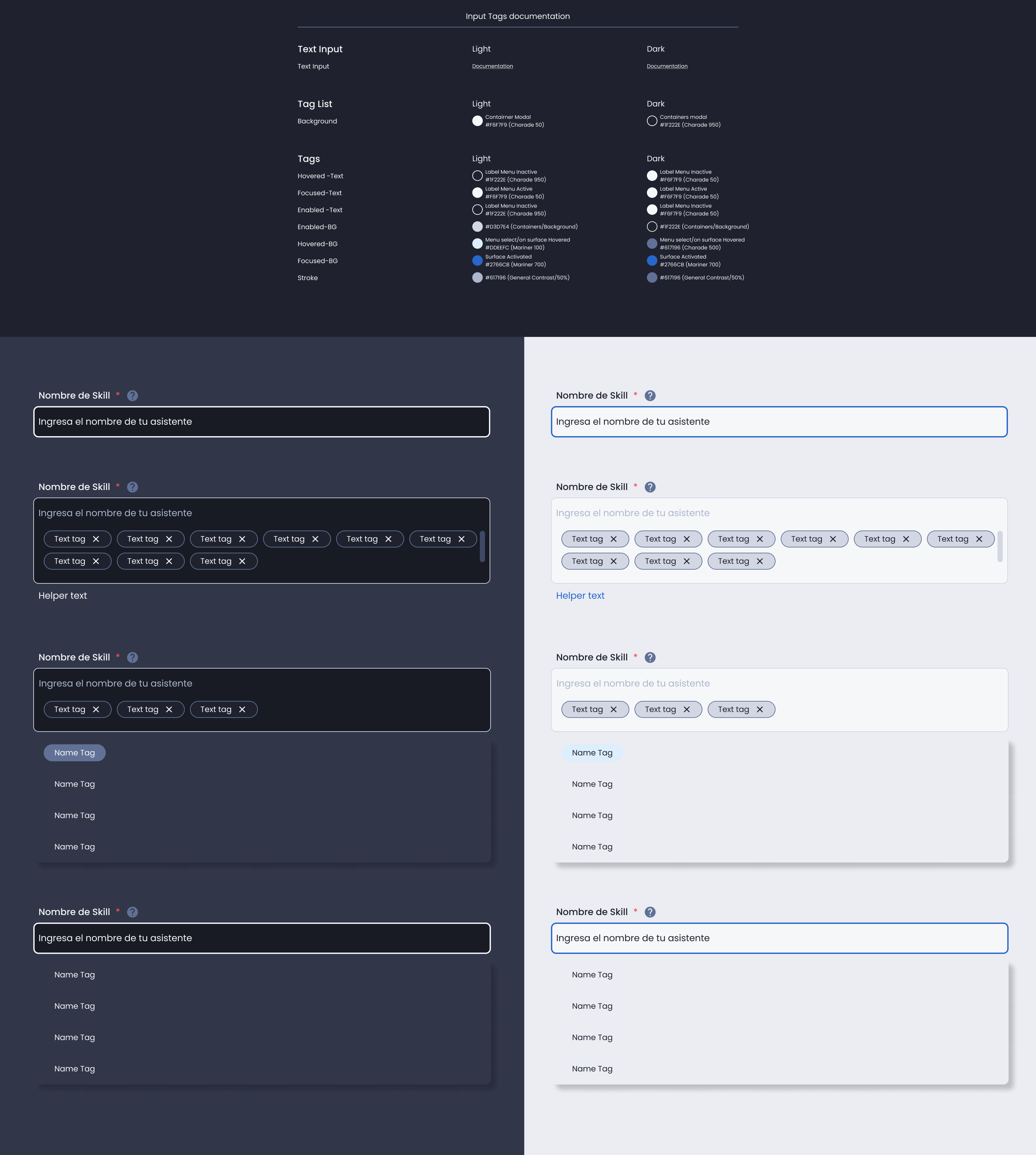
Task: Click the dark panel Helper text
Action: tap(63, 595)
